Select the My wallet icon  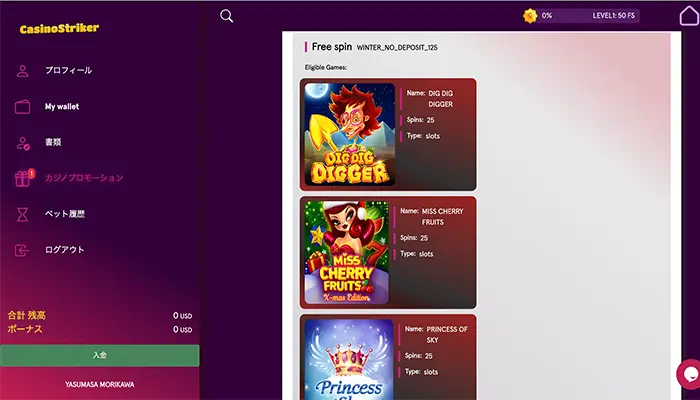(22, 107)
